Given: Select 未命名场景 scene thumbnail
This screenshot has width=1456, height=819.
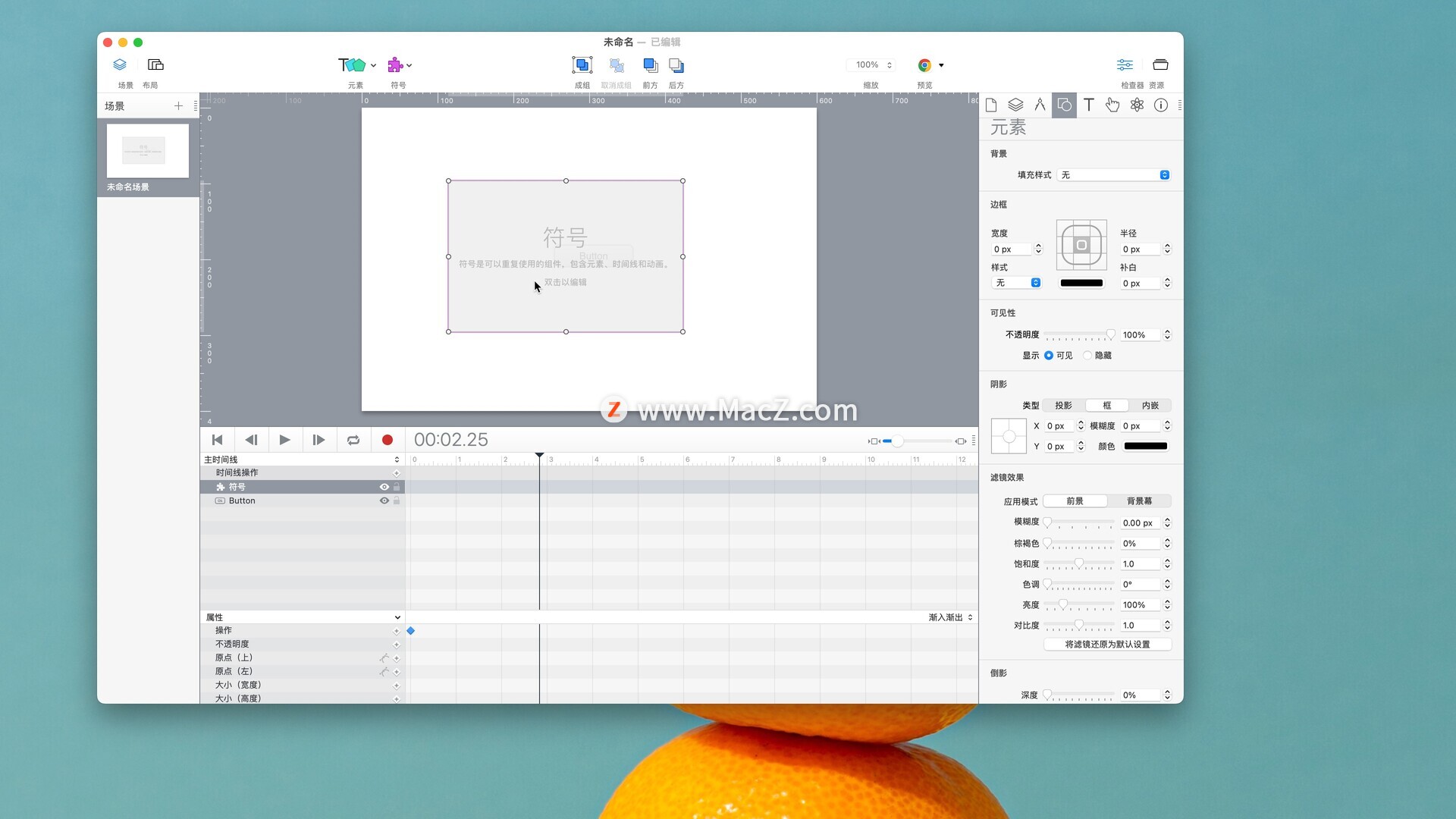Looking at the screenshot, I should 148,151.
